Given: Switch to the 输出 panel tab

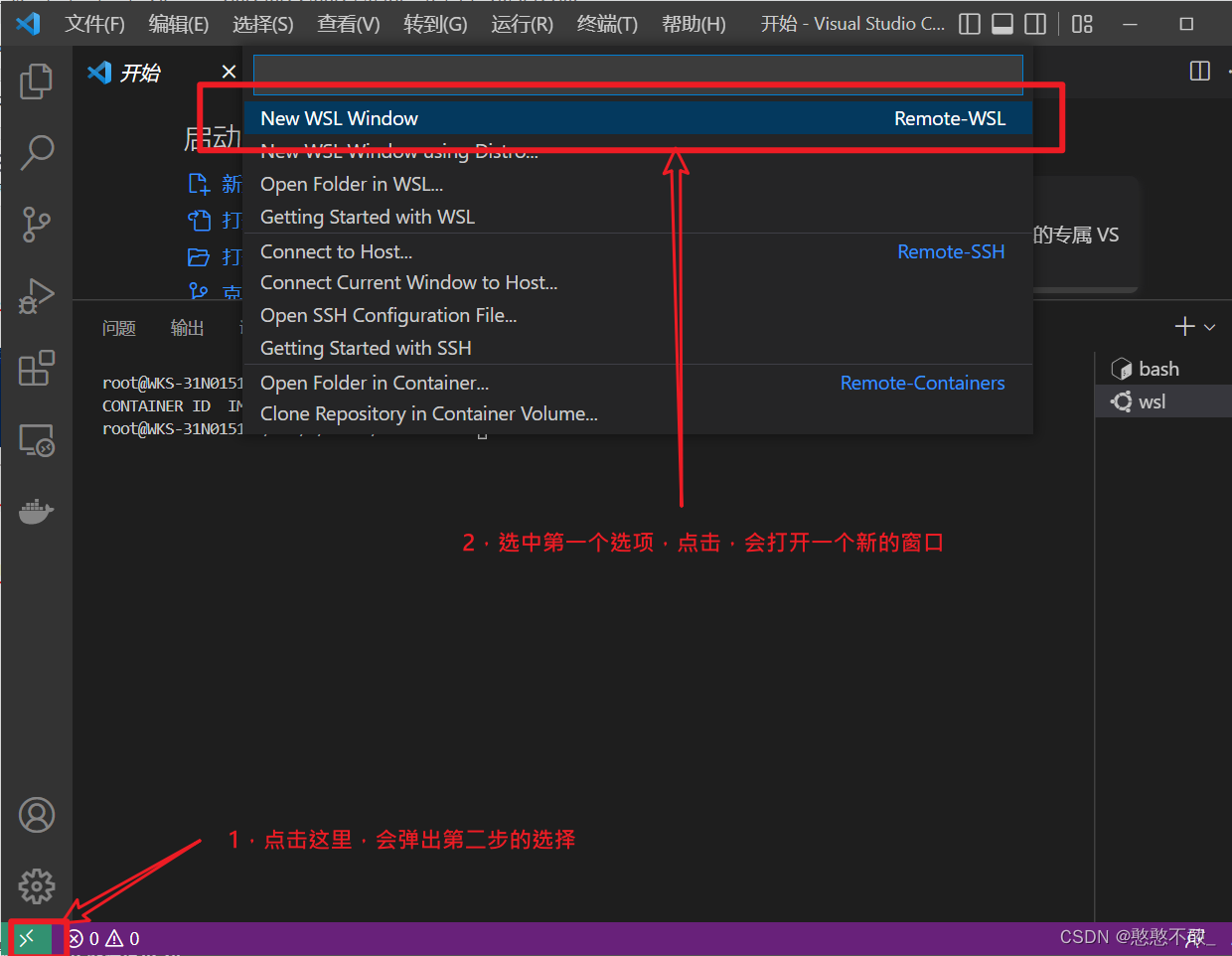Looking at the screenshot, I should 187,328.
